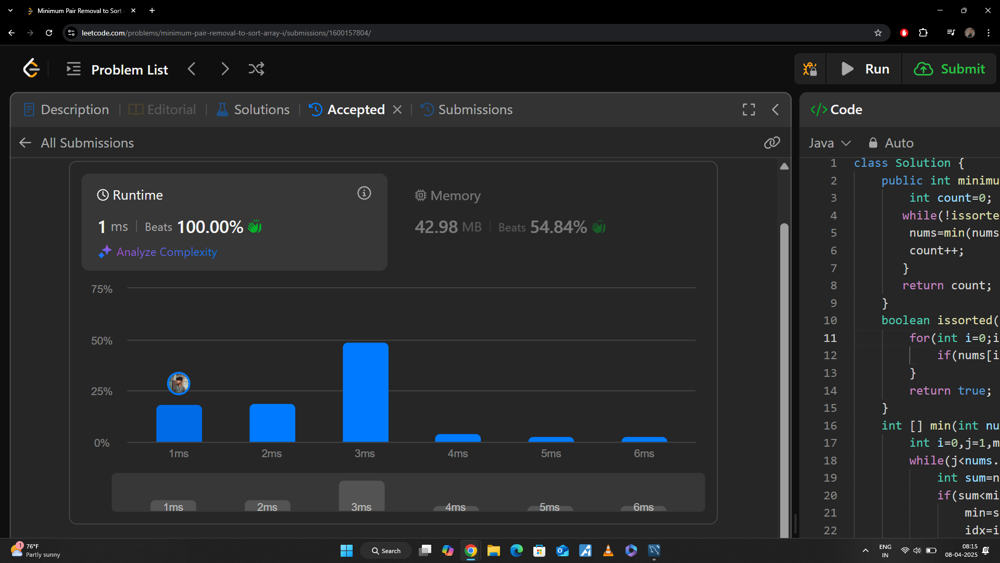The height and width of the screenshot is (563, 1000).
Task: Open the browser extensions puzzle icon
Action: 923,33
